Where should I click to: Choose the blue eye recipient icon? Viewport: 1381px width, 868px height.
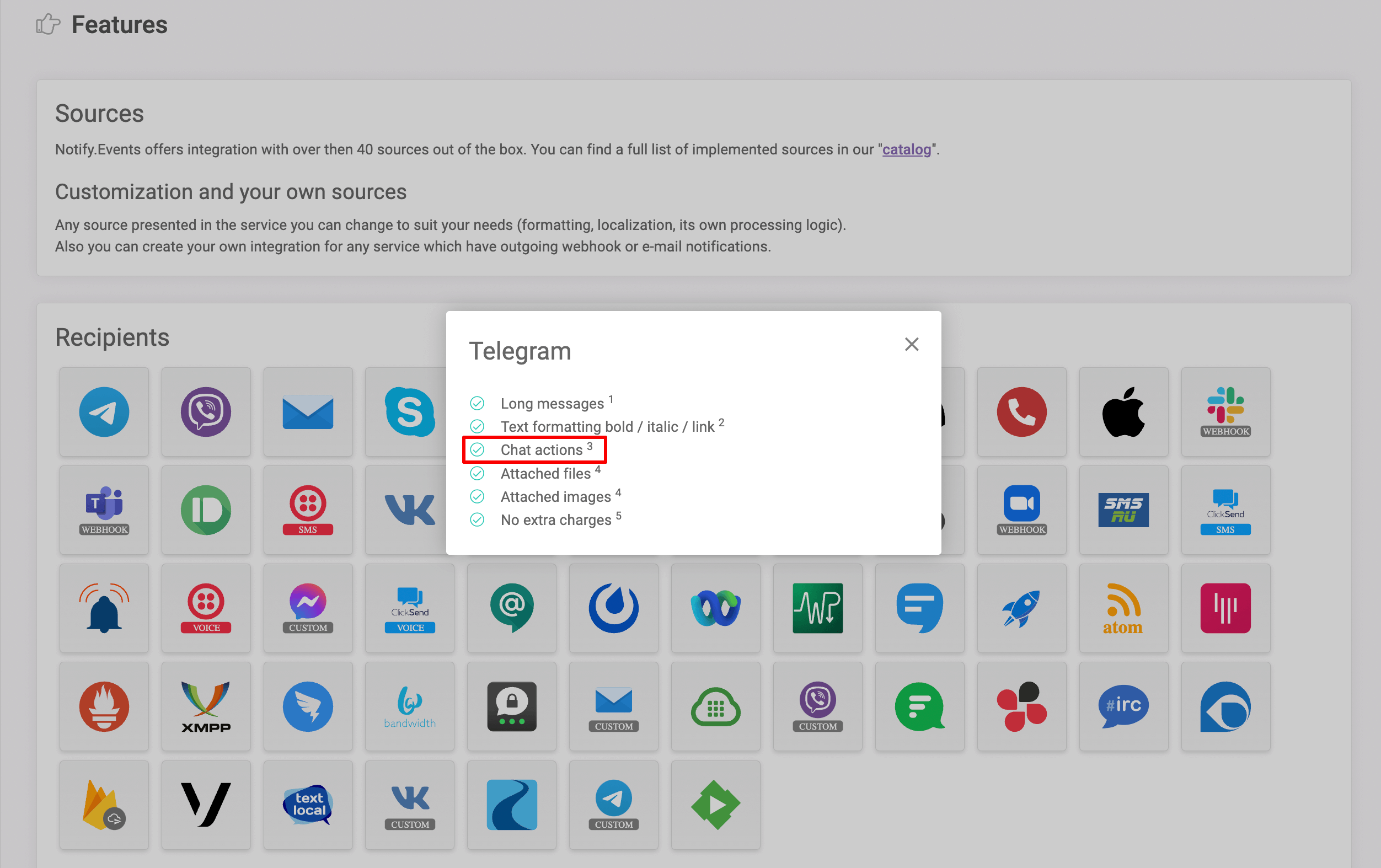click(1225, 706)
